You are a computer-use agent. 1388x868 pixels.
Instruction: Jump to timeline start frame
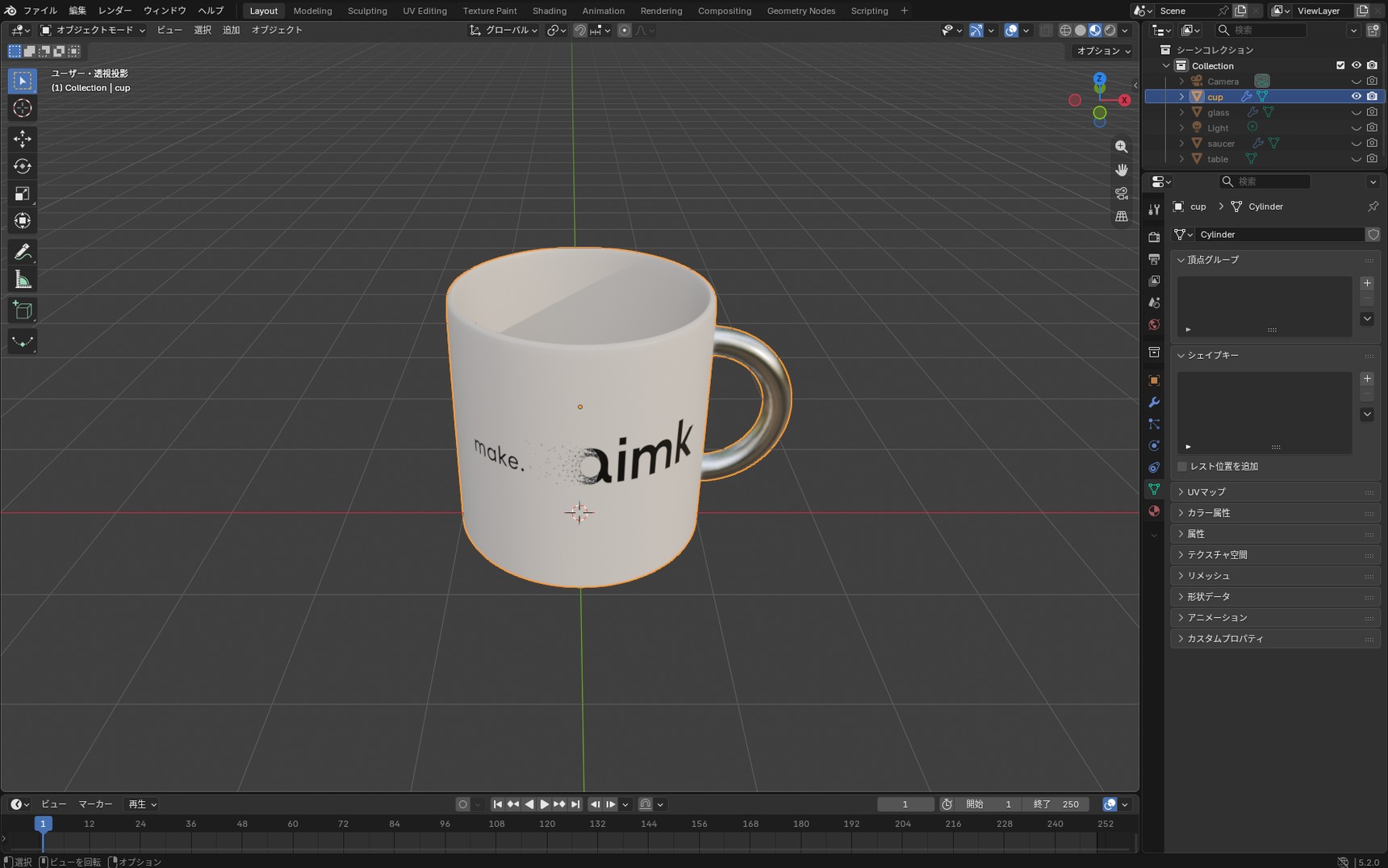pyautogui.click(x=497, y=804)
